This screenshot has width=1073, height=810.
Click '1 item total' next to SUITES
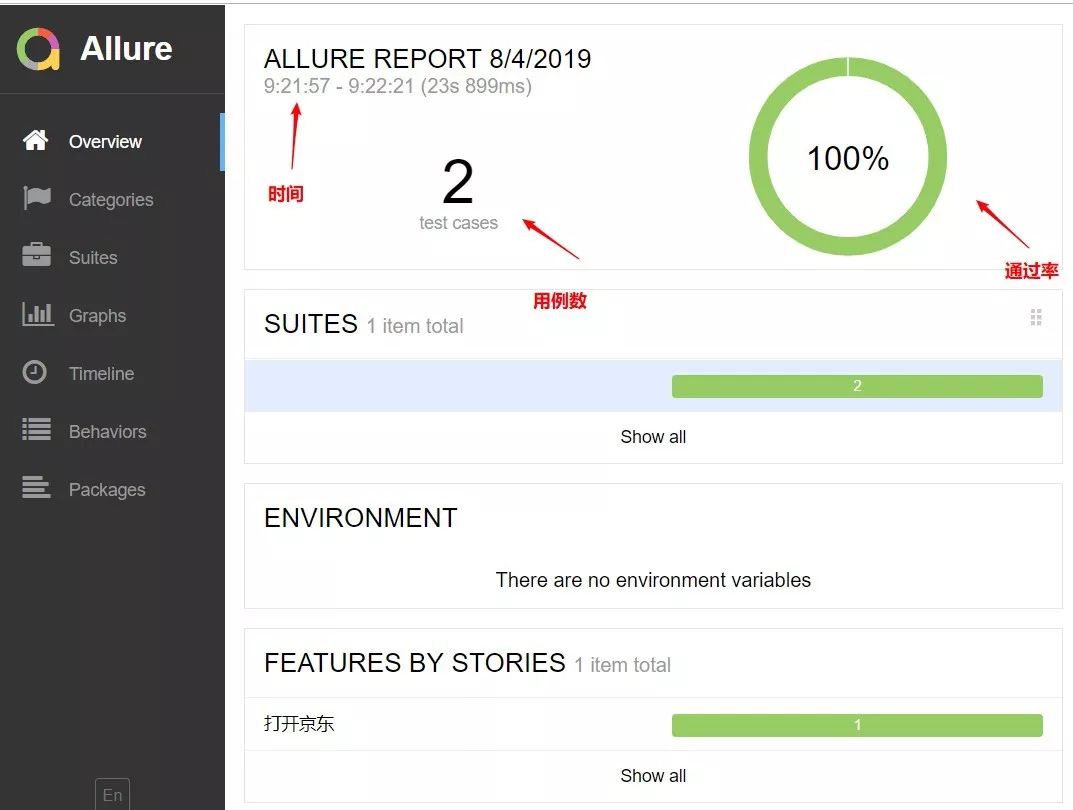415,326
